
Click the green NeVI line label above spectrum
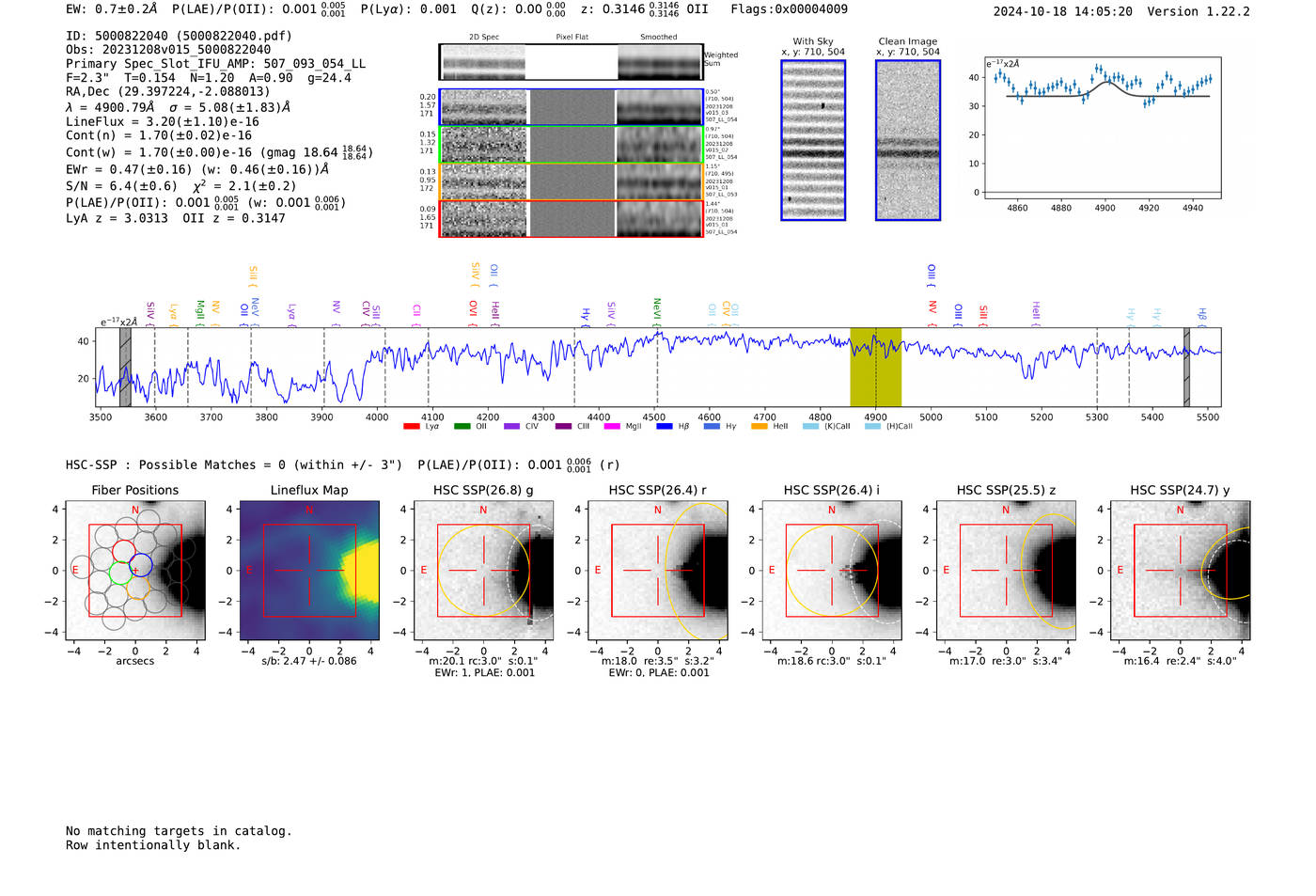tap(657, 311)
